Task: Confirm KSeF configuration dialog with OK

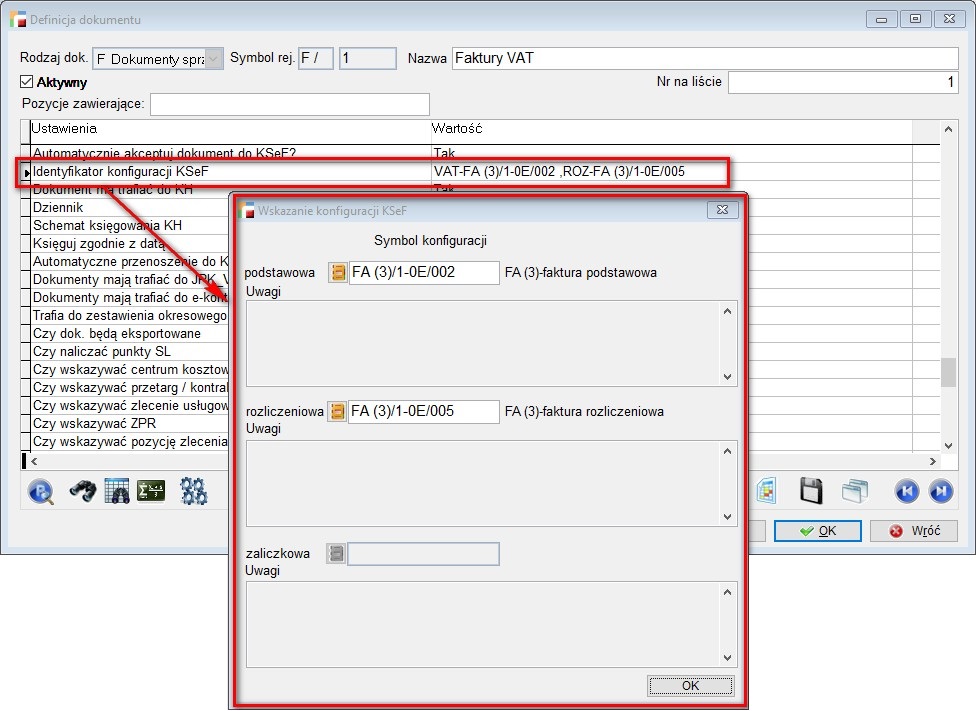Action: (x=690, y=686)
